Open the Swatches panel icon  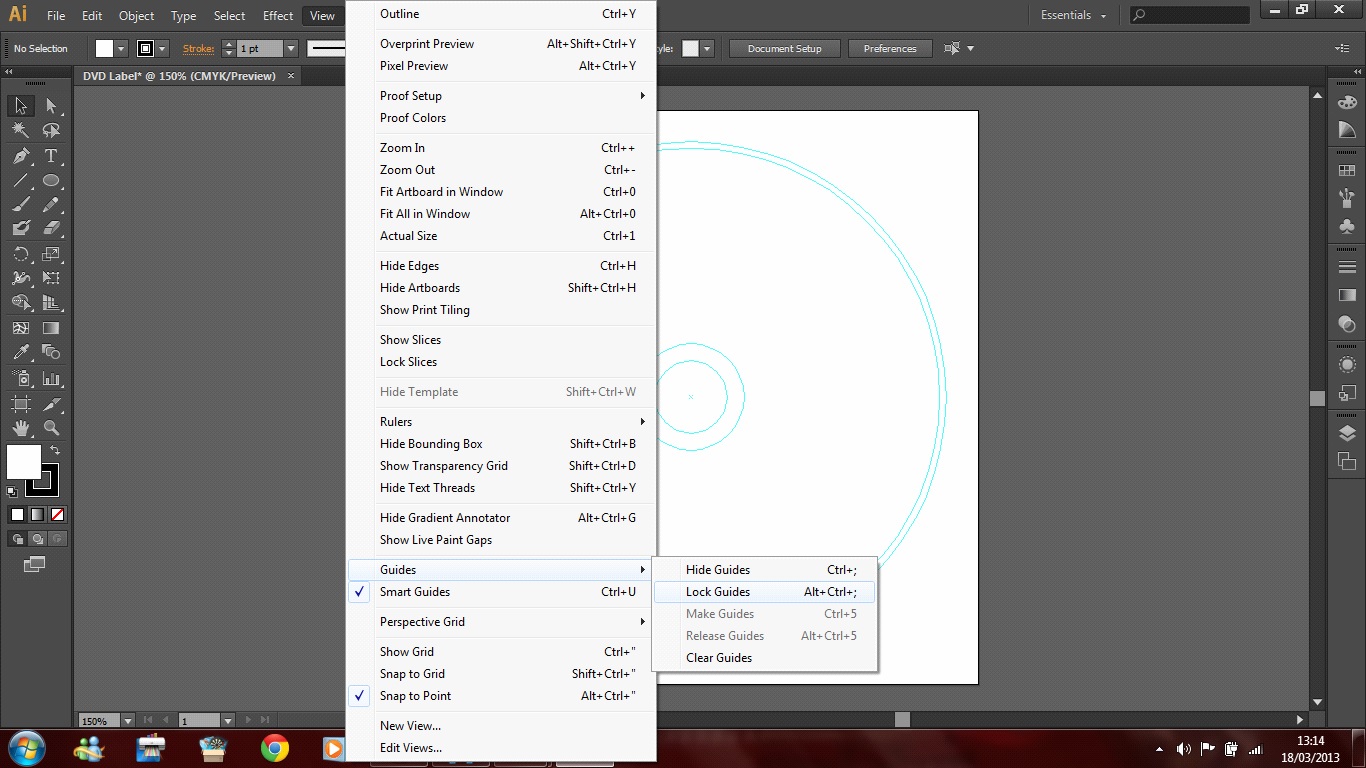point(1347,172)
